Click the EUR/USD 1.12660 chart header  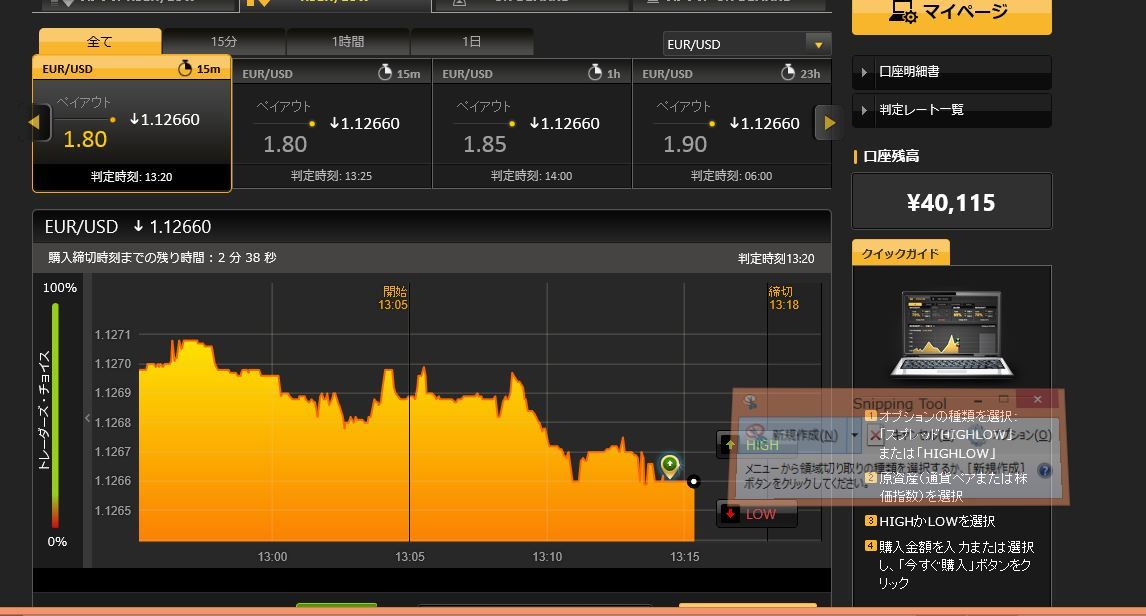pos(128,227)
